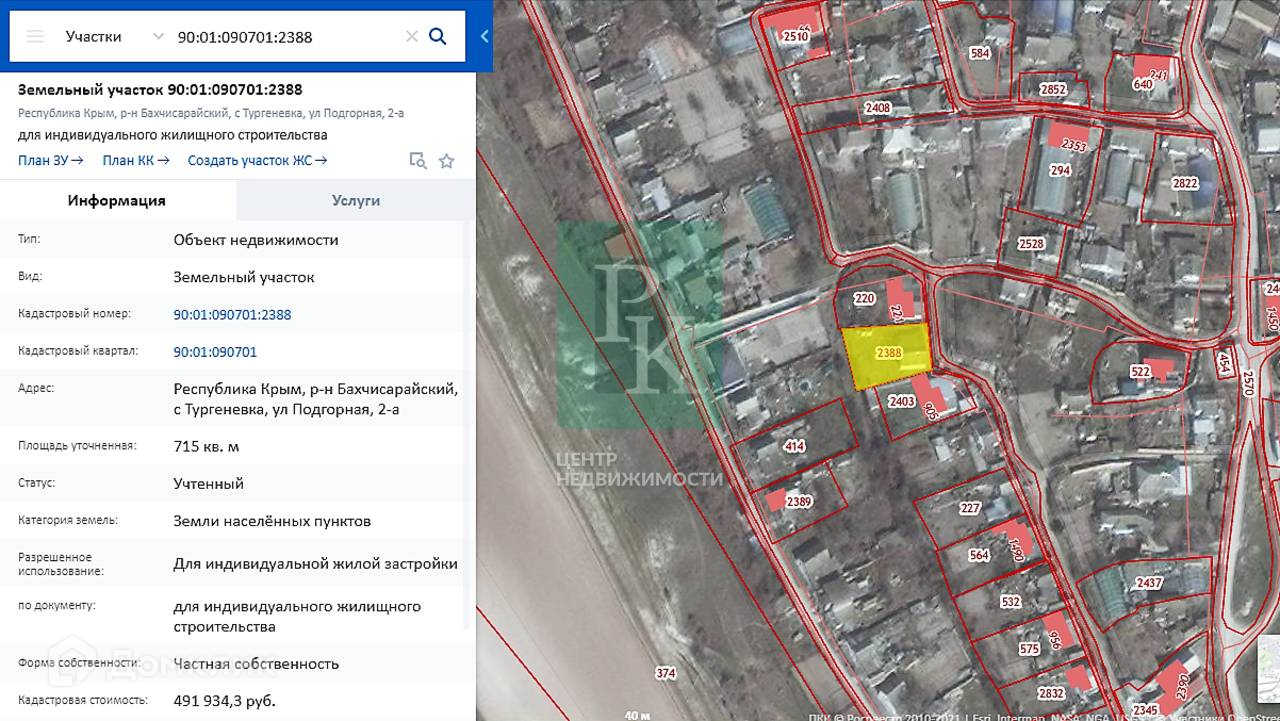Select parcel 414 on the map

(x=795, y=445)
